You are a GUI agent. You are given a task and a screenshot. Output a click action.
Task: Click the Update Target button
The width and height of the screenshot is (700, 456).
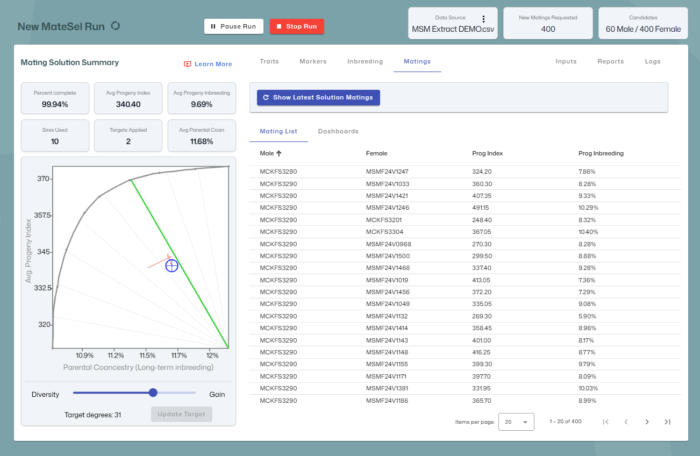(x=182, y=414)
